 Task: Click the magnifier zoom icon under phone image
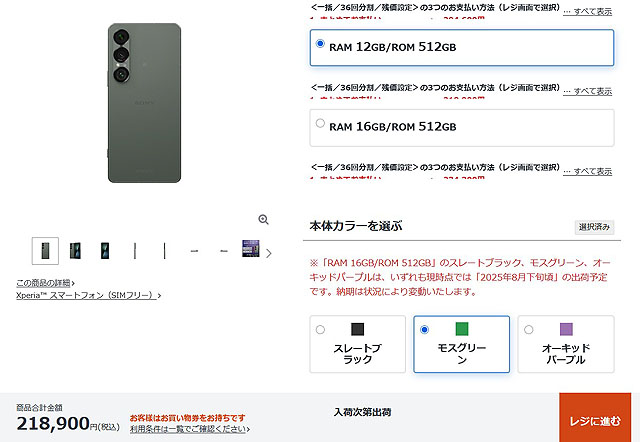pyautogui.click(x=264, y=220)
